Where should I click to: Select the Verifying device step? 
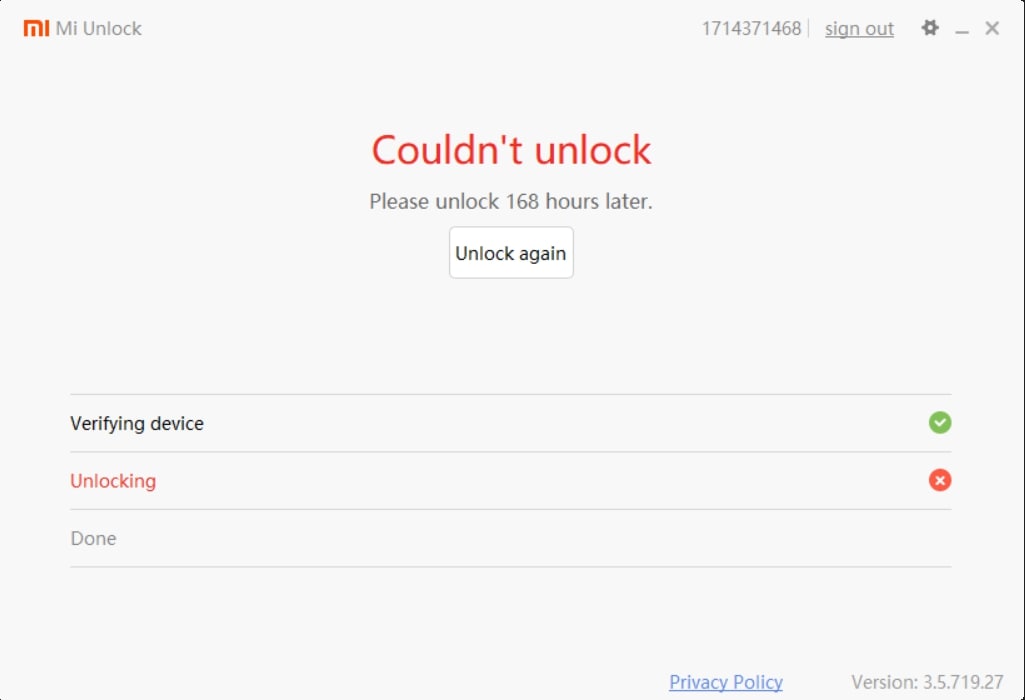click(x=138, y=423)
